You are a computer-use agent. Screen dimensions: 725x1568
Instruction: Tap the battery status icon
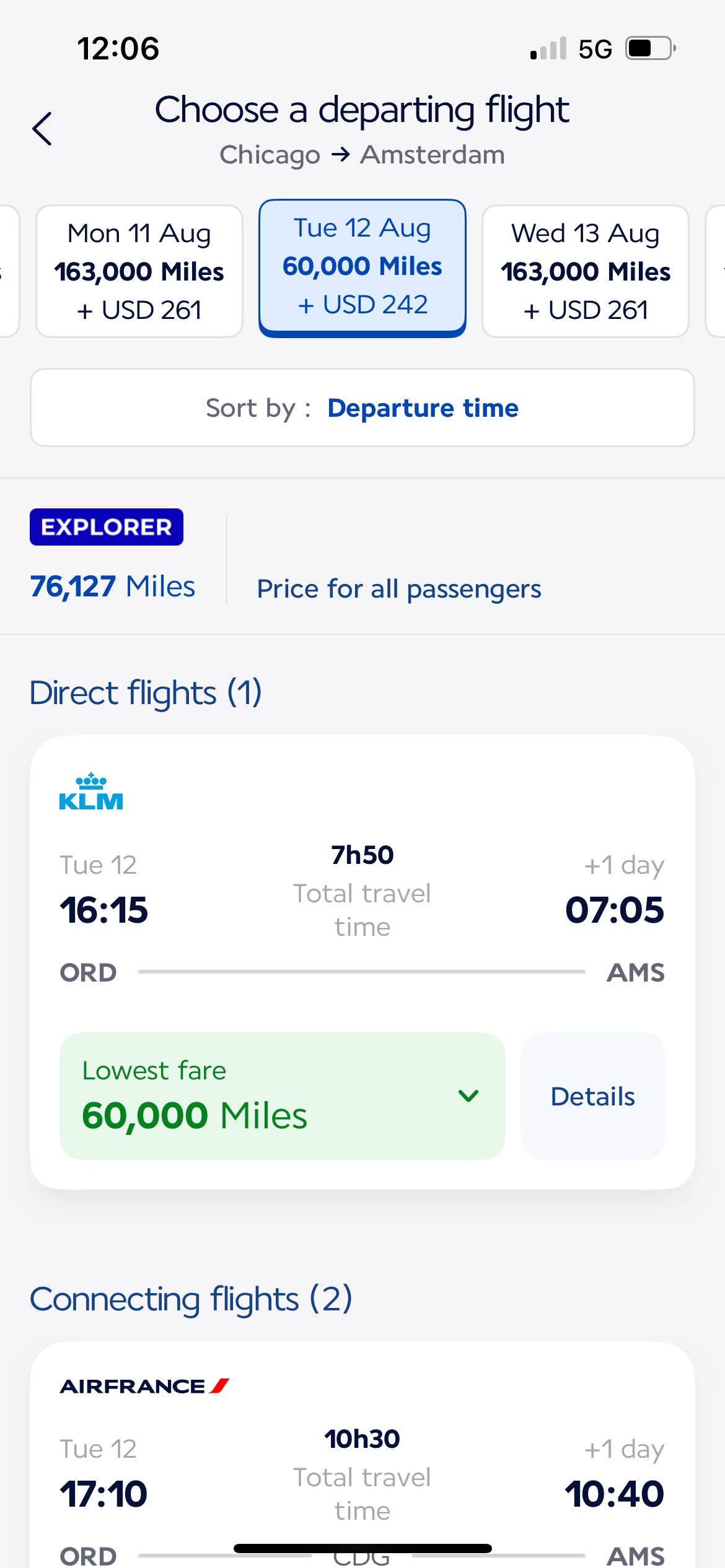(650, 48)
